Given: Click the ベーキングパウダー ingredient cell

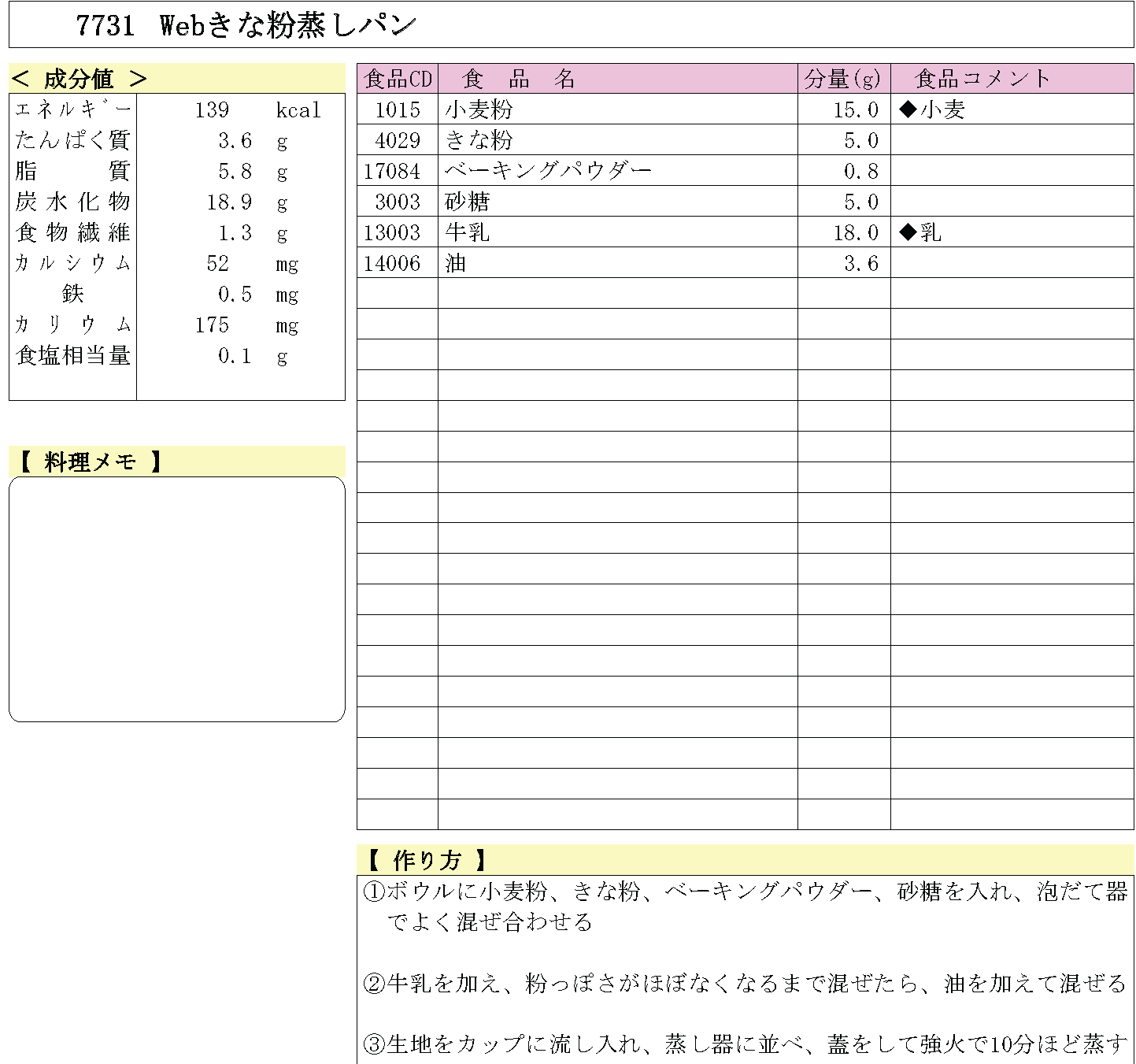Looking at the screenshot, I should coord(548,172).
